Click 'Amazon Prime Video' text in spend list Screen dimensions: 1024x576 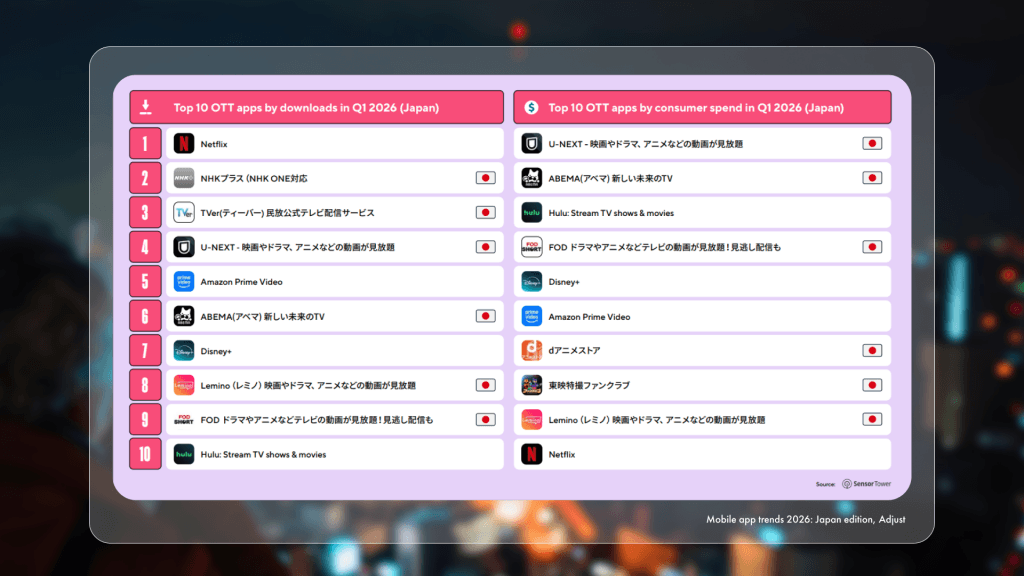click(589, 317)
